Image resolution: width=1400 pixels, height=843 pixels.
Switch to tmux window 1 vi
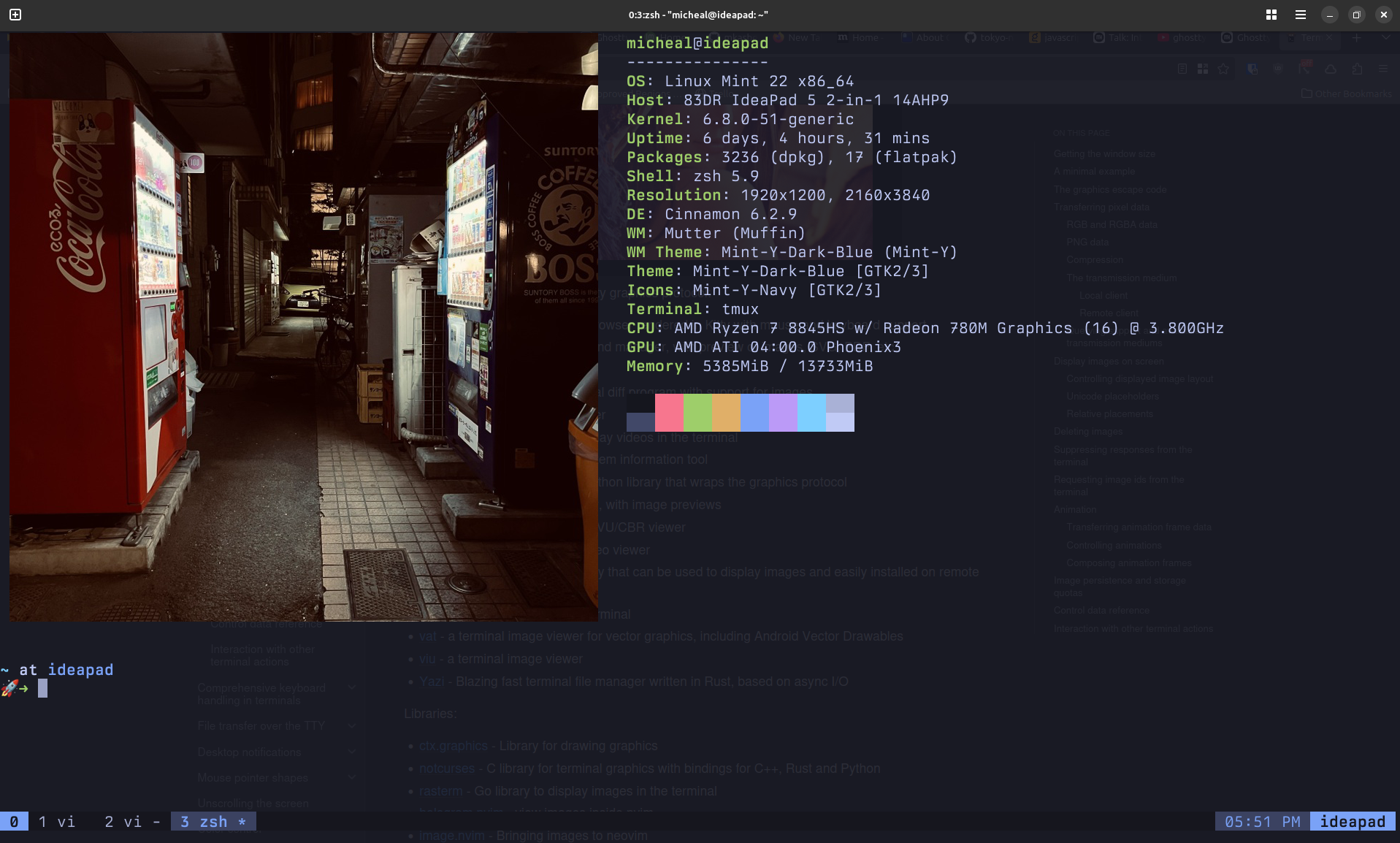(56, 822)
